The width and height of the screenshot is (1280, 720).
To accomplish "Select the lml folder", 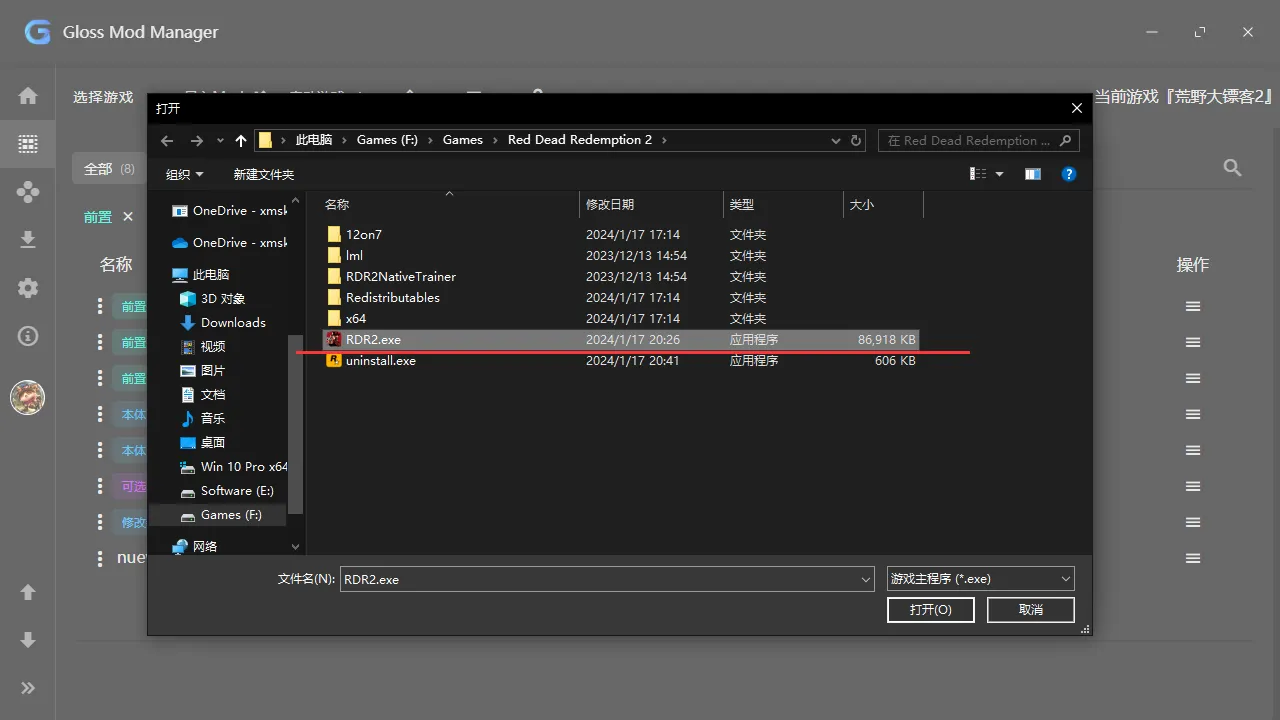I will 620,256.
